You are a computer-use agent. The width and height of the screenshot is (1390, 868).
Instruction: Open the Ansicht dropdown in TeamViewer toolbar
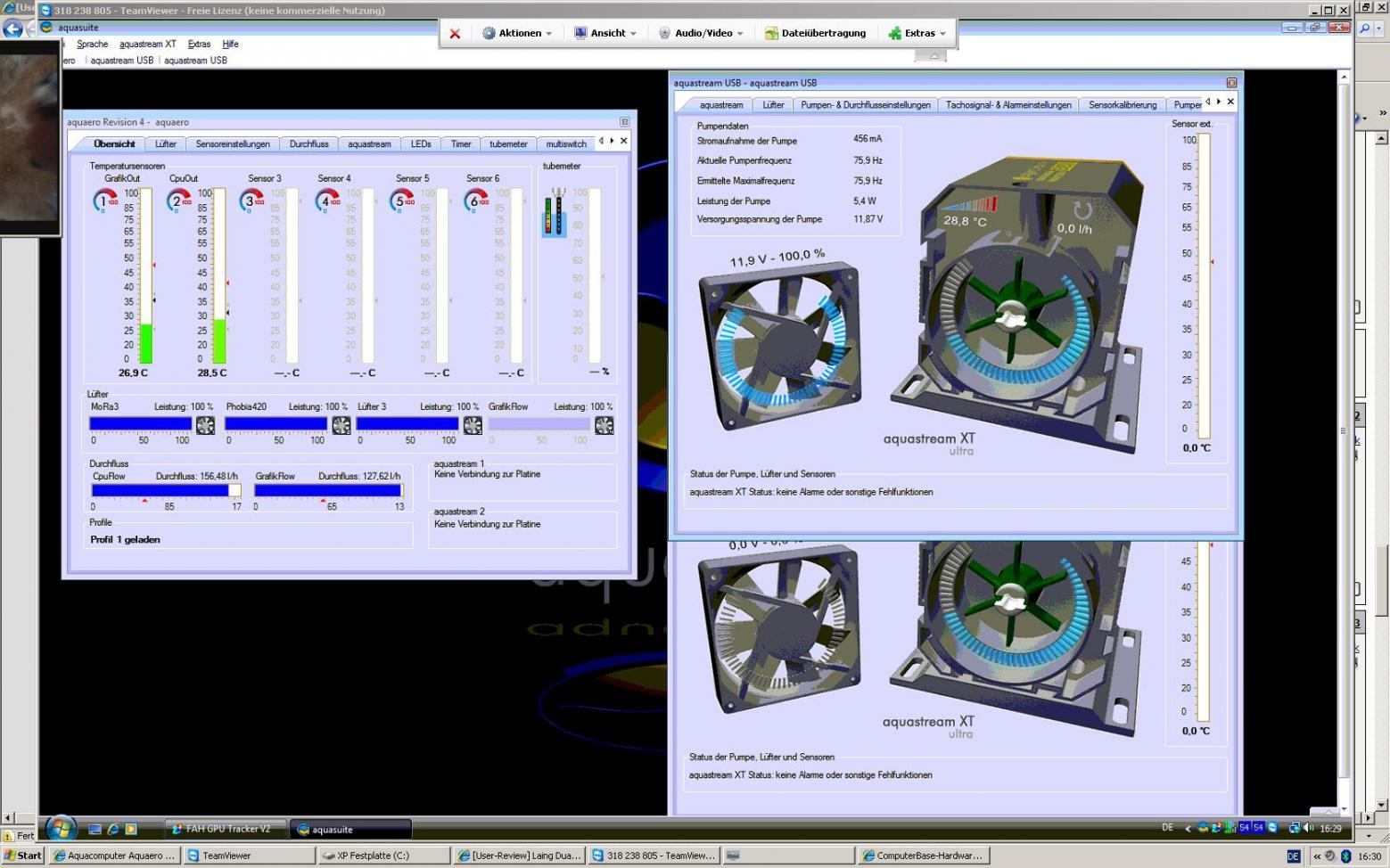(x=605, y=33)
